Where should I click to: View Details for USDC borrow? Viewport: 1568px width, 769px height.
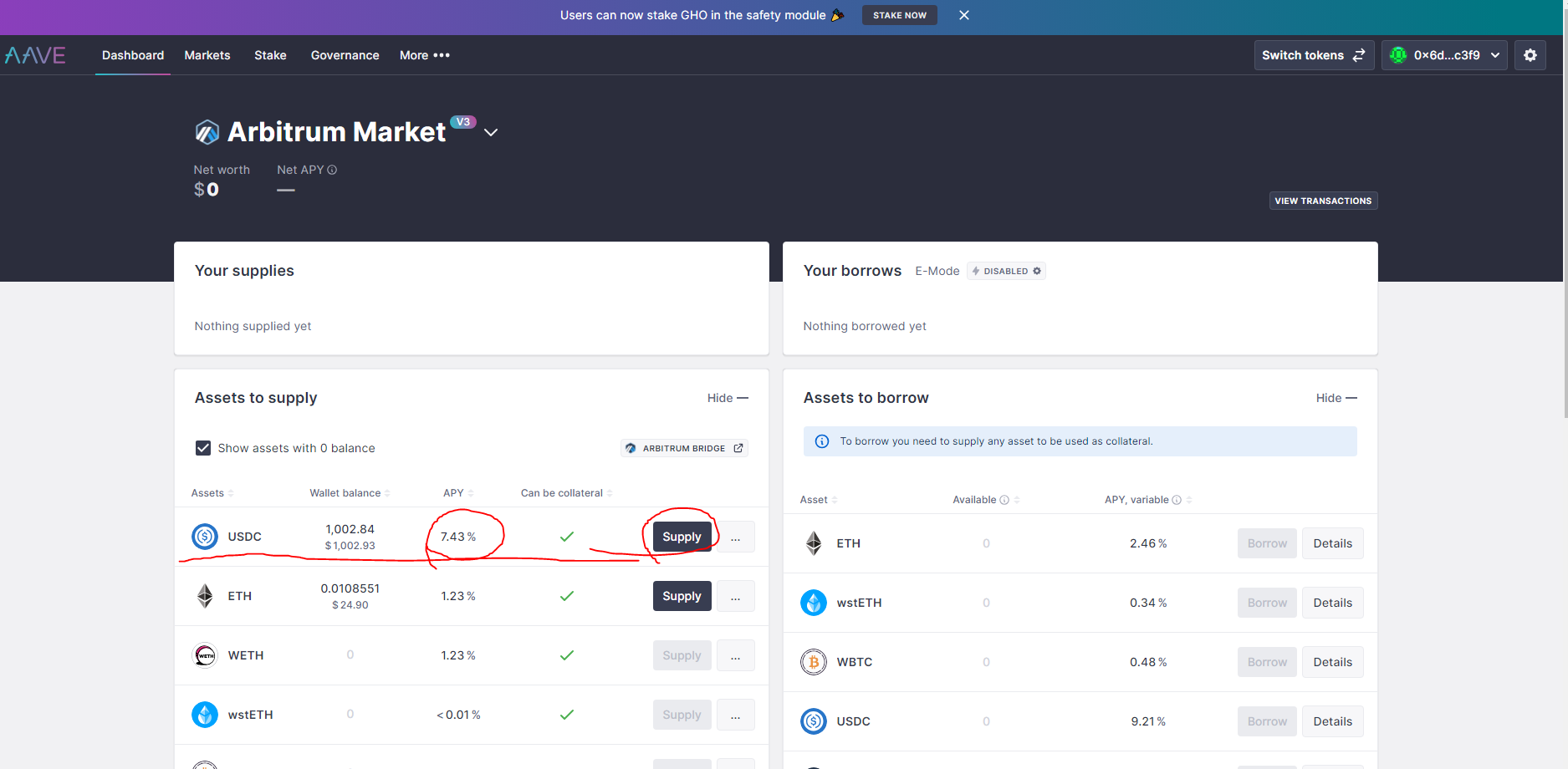click(x=1332, y=721)
